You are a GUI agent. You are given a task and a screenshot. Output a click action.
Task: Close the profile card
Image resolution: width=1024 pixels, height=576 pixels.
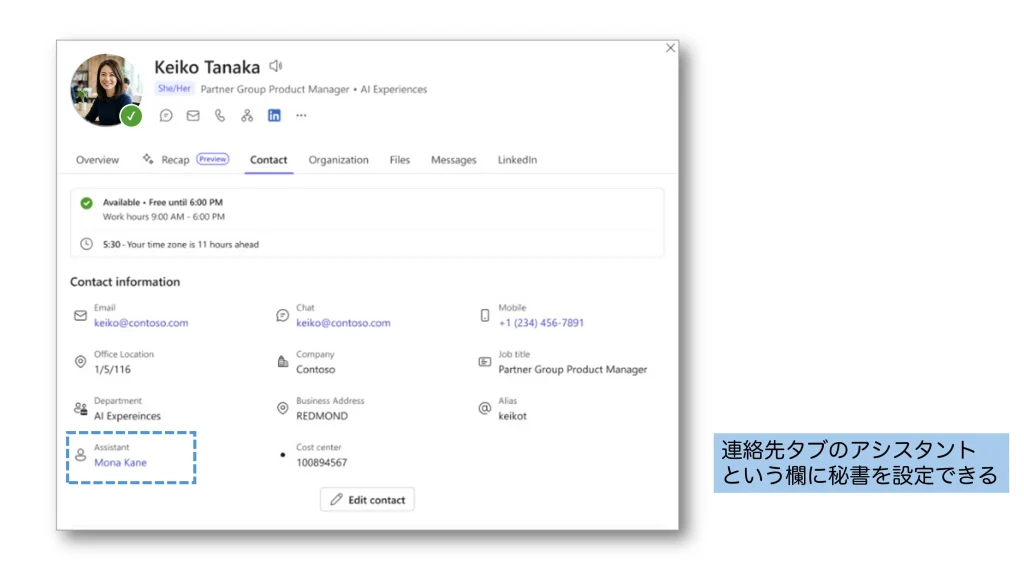(x=670, y=48)
